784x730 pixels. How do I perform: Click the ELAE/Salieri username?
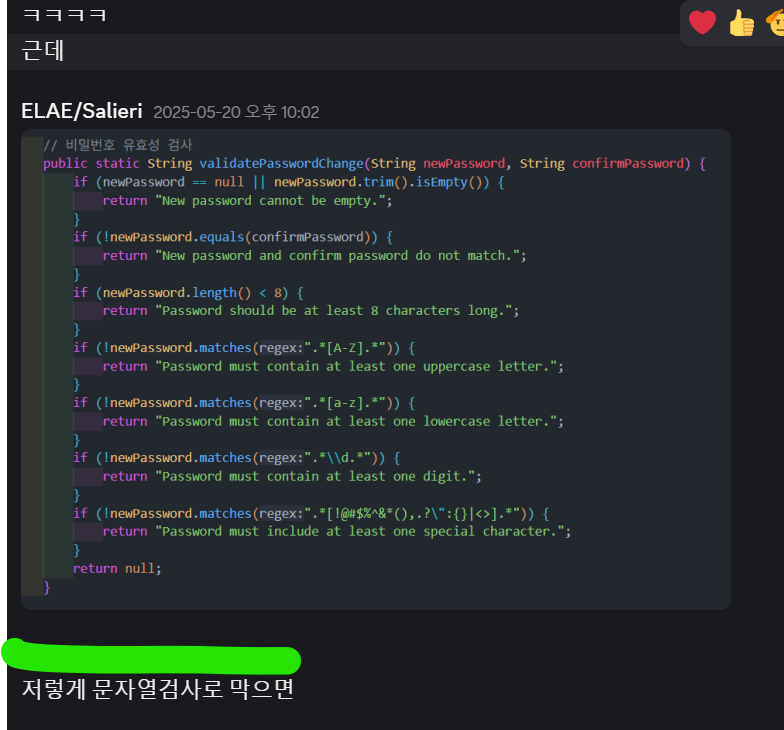point(82,111)
